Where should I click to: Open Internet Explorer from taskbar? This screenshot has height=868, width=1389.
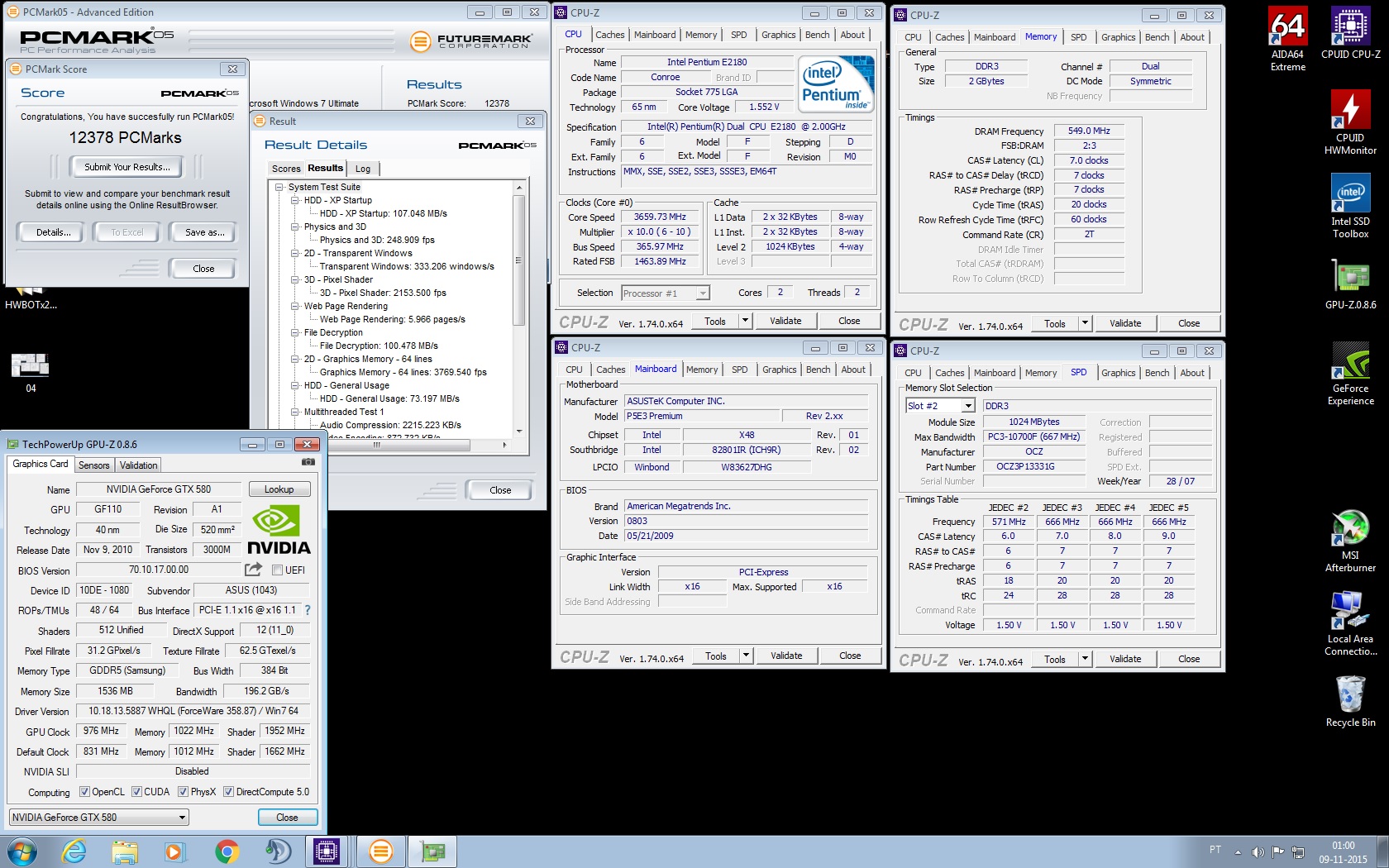[x=74, y=851]
